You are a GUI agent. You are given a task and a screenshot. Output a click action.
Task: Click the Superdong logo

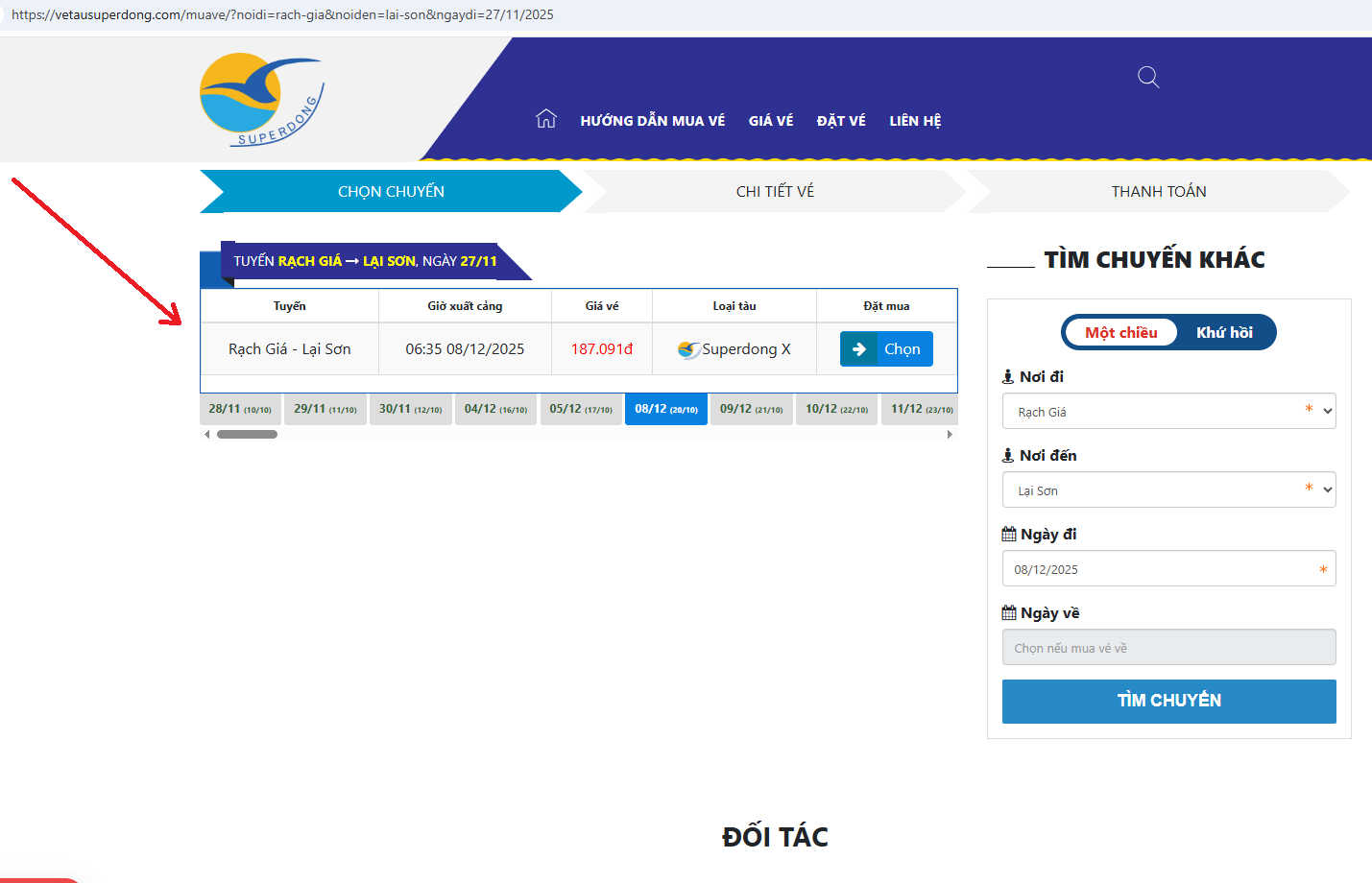click(261, 101)
